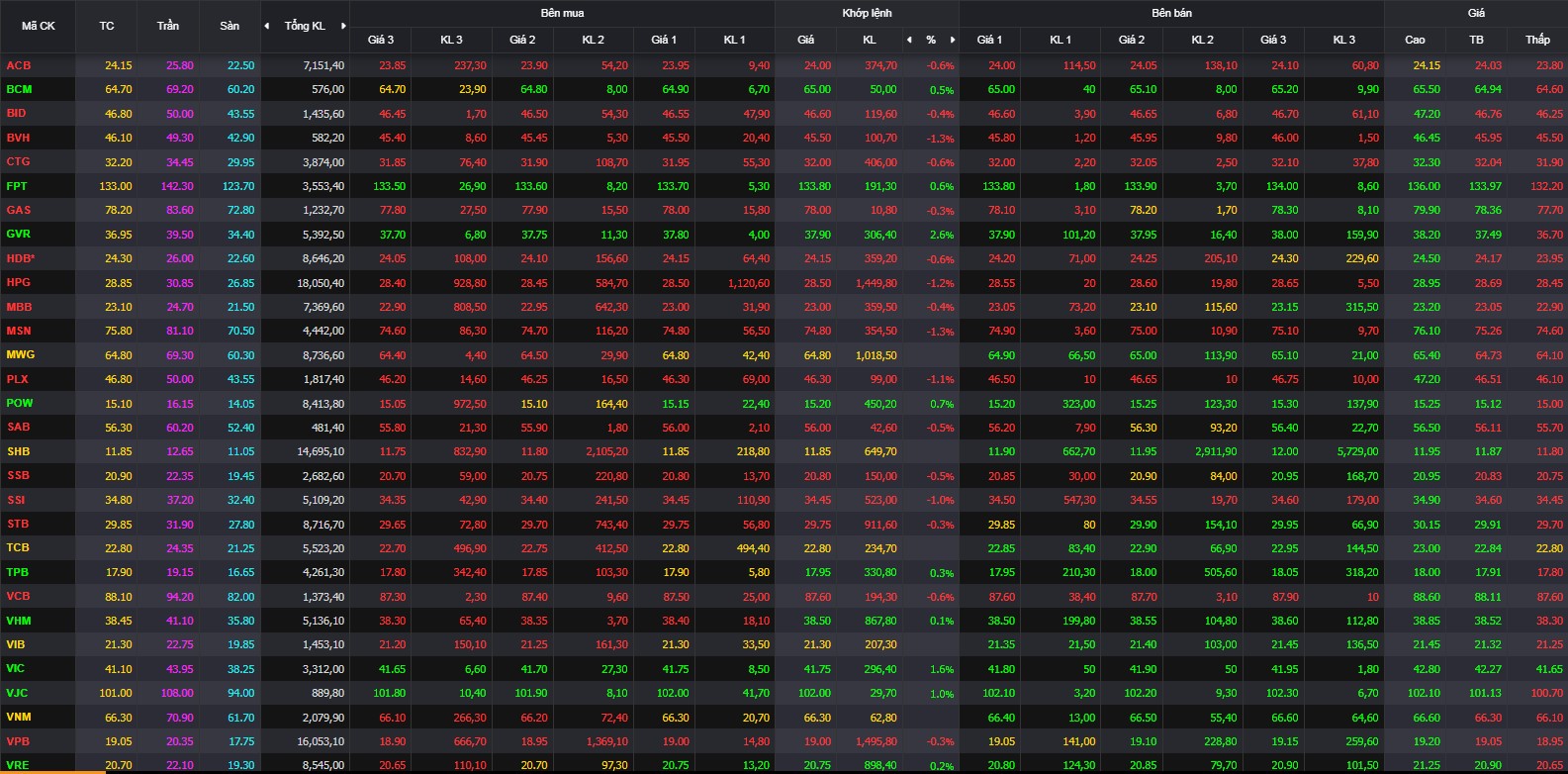This screenshot has height=774, width=1568.
Task: Click the TB column header under Giá
Action: coord(1477,40)
